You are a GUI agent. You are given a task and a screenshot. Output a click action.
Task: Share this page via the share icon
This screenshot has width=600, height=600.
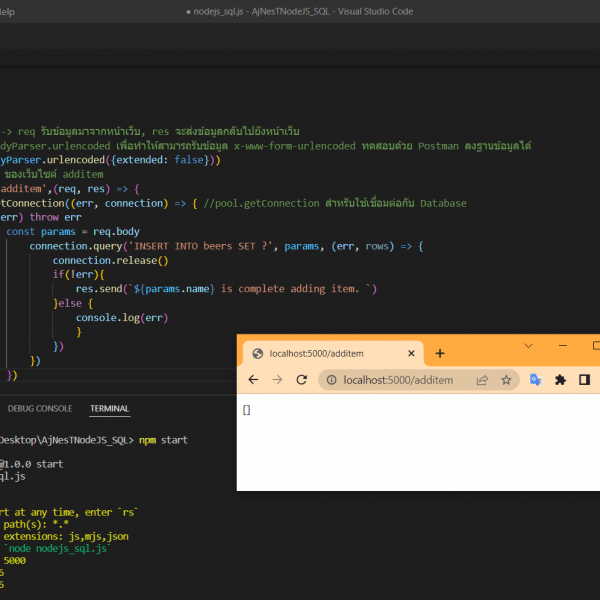click(482, 380)
